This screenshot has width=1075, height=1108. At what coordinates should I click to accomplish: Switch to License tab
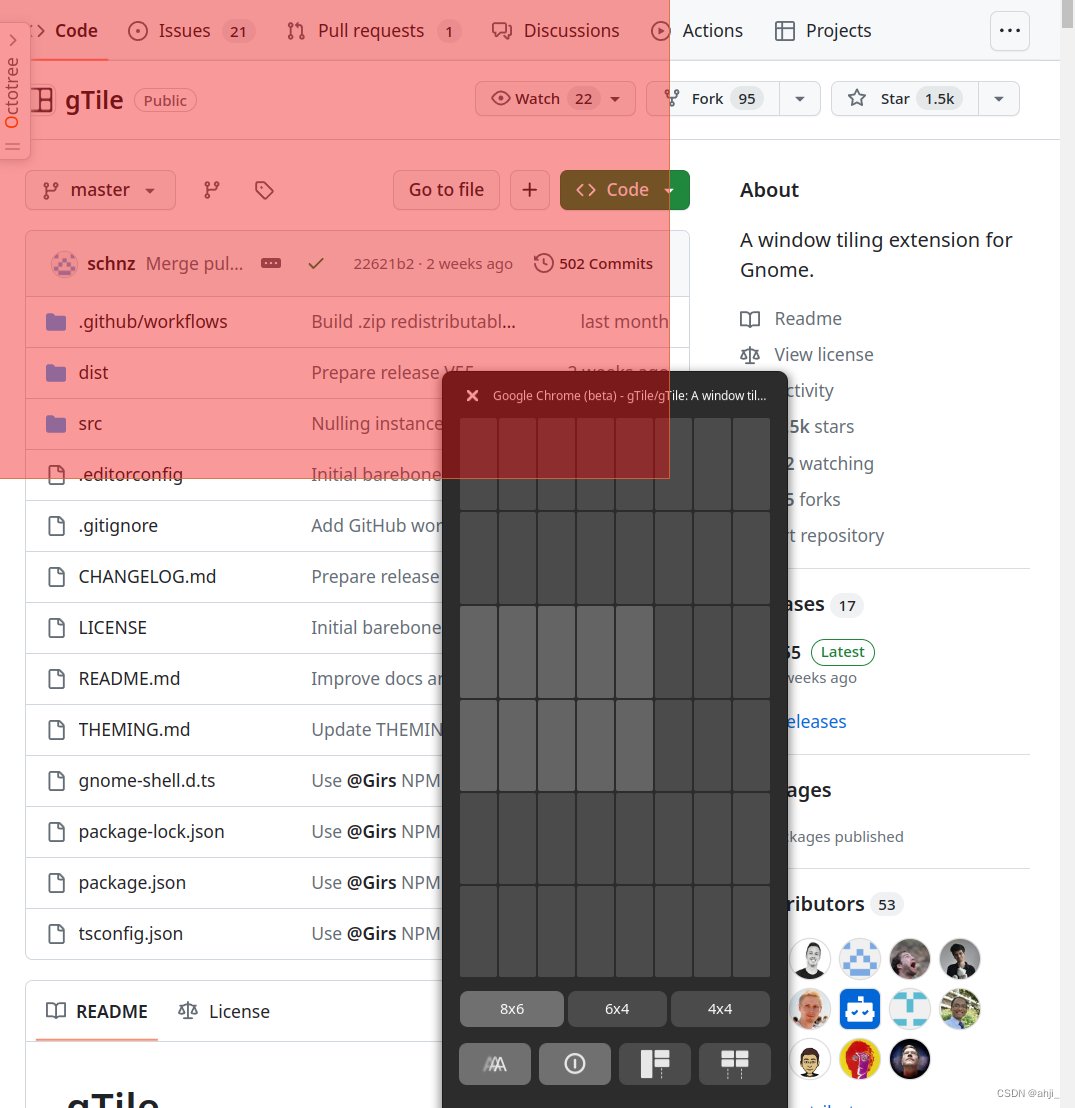click(224, 1011)
